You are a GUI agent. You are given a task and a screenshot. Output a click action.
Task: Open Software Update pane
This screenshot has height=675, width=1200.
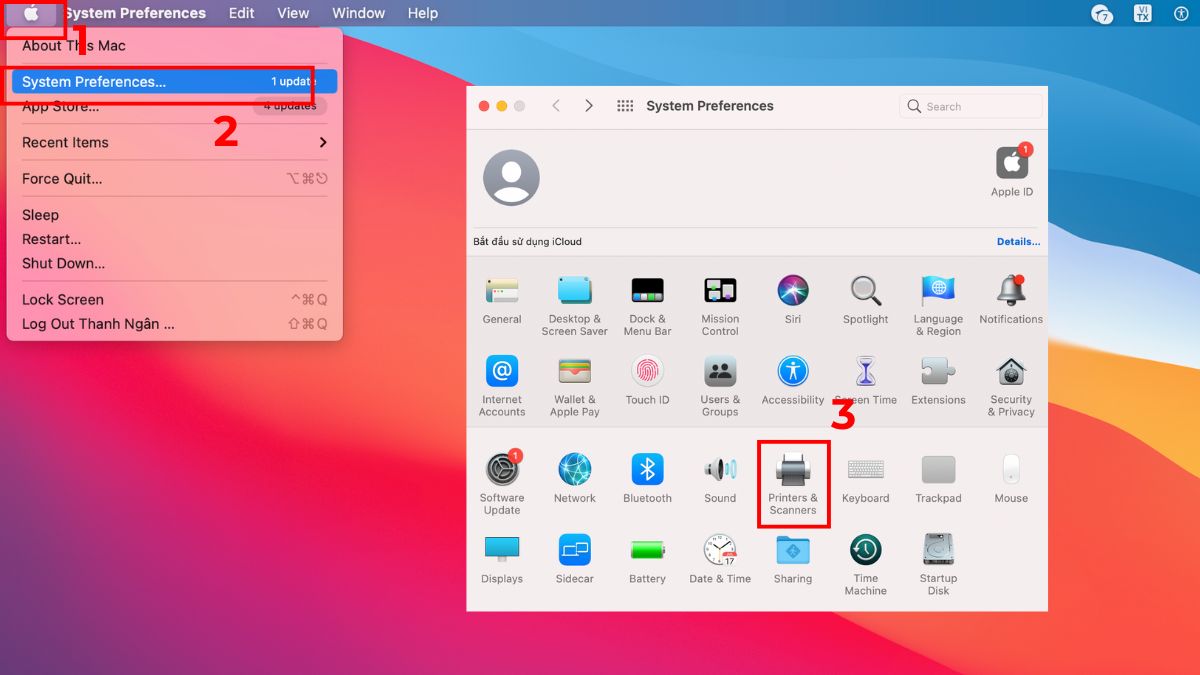click(x=502, y=483)
